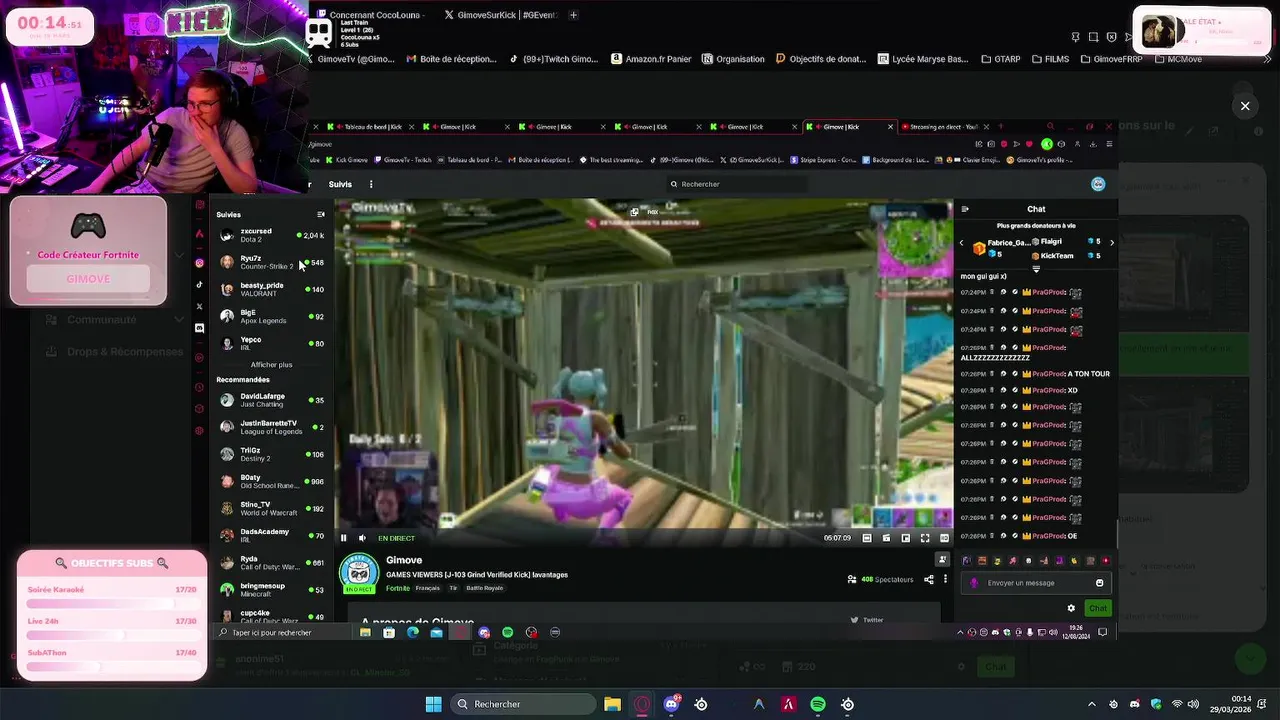
Task: Click the Battle Royale tag
Action: tap(484, 588)
